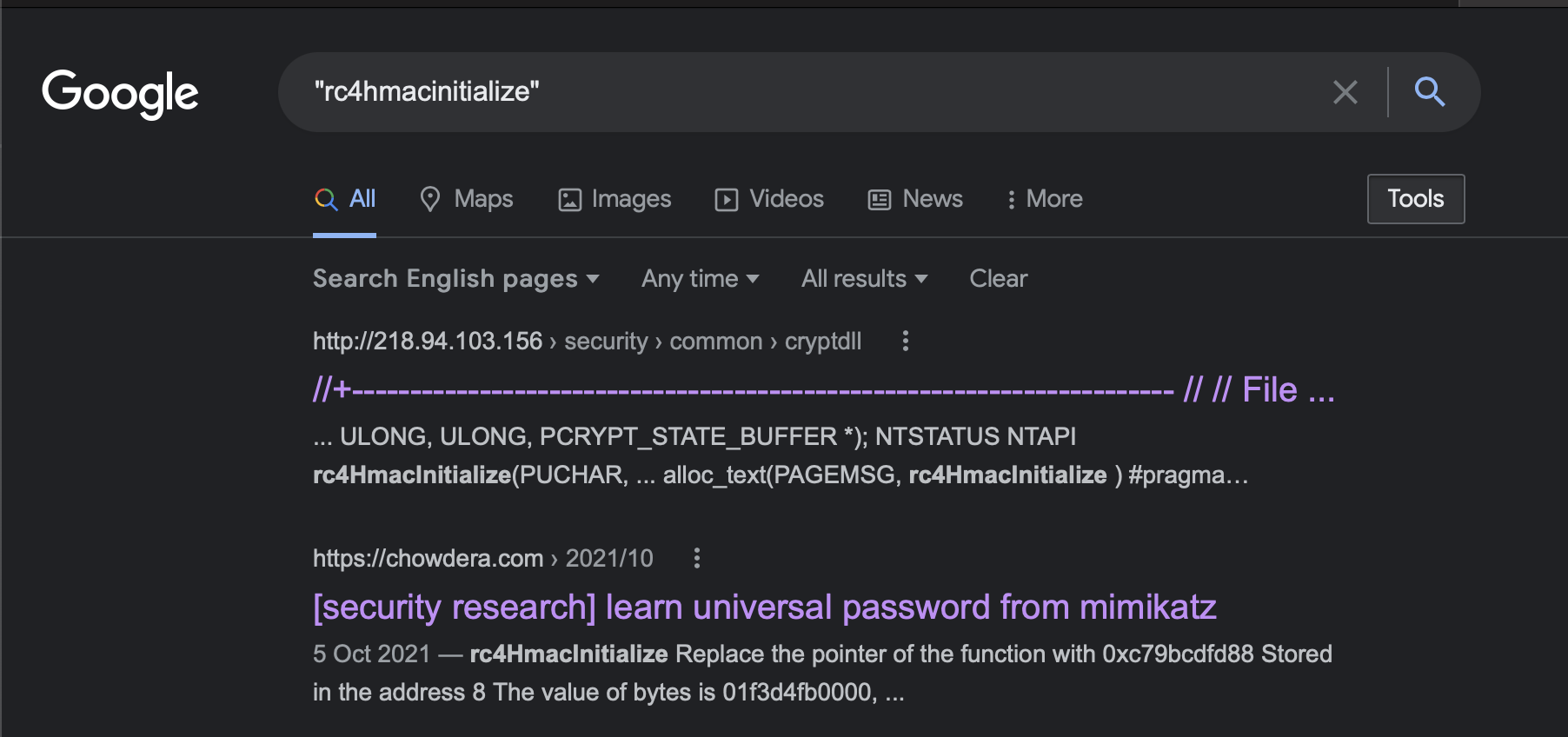Open the File header result from 218.94.103.156
Screen dimensions: 1568x737
[822, 390]
